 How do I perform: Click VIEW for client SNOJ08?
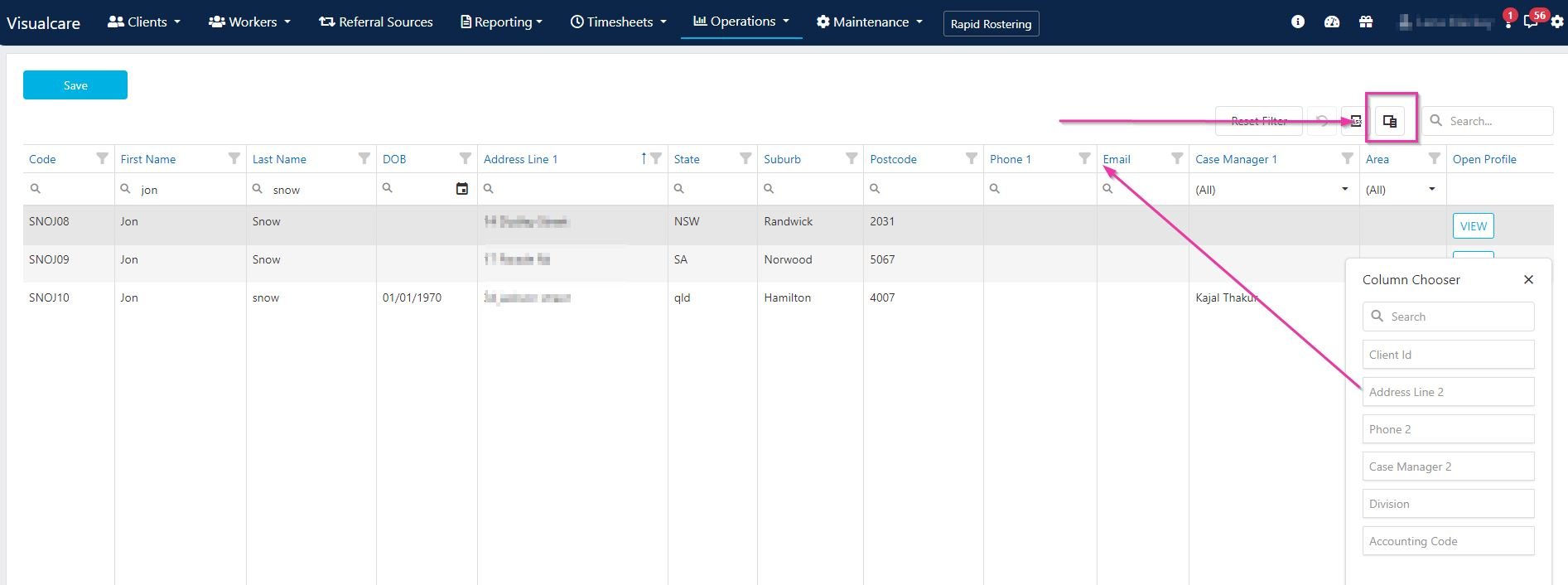(1473, 226)
